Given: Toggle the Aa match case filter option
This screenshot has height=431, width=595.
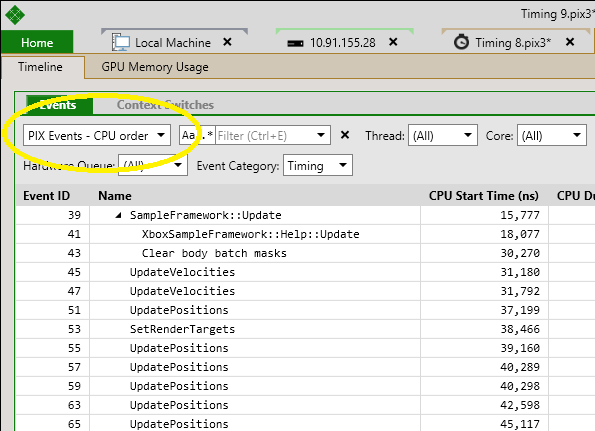Looking at the screenshot, I should (x=188, y=135).
